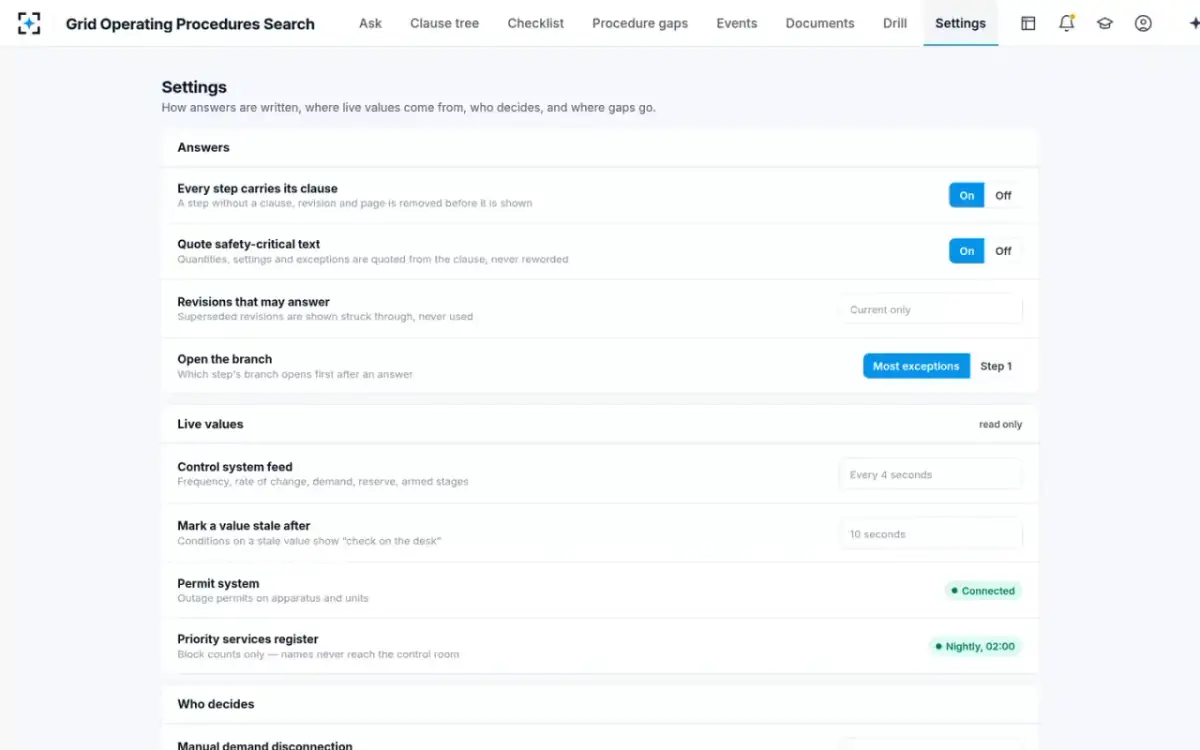The width and height of the screenshot is (1200, 750).
Task: Click Mark a value stale after label
Action: coord(244,526)
